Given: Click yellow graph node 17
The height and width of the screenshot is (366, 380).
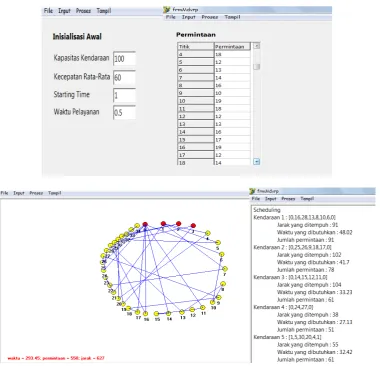Looking at the screenshot, I should tap(137, 312).
